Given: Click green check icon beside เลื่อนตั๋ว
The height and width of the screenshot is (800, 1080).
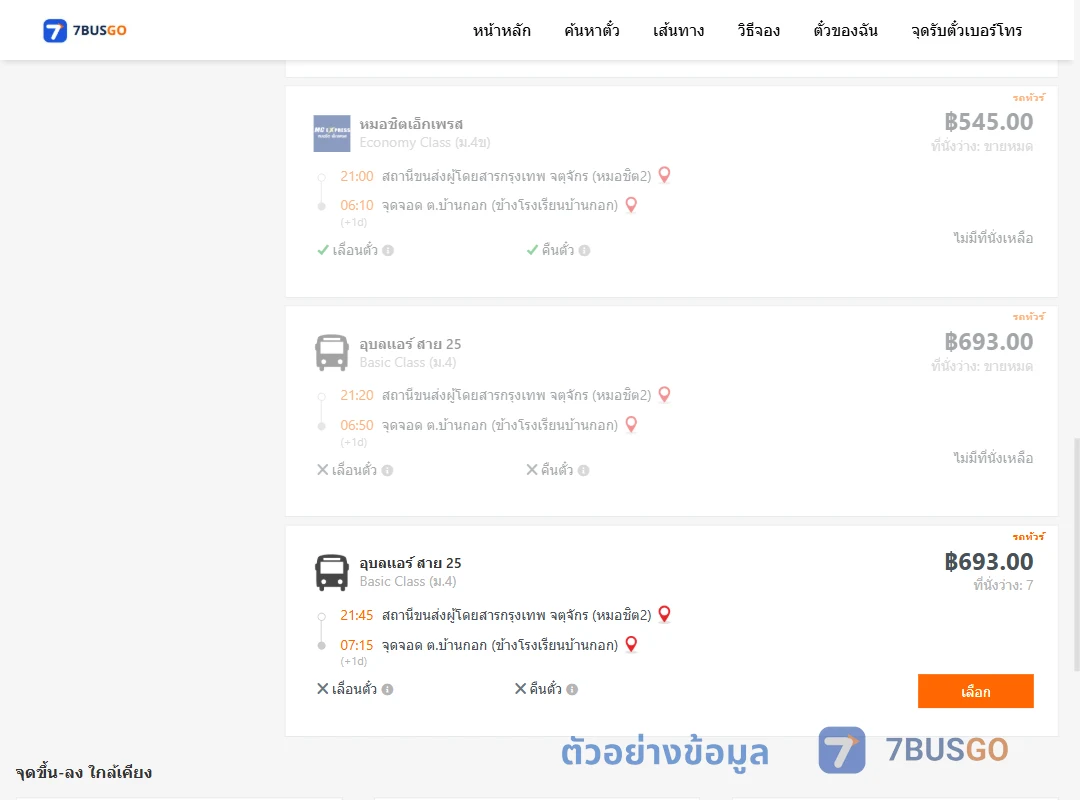Looking at the screenshot, I should pos(322,250).
